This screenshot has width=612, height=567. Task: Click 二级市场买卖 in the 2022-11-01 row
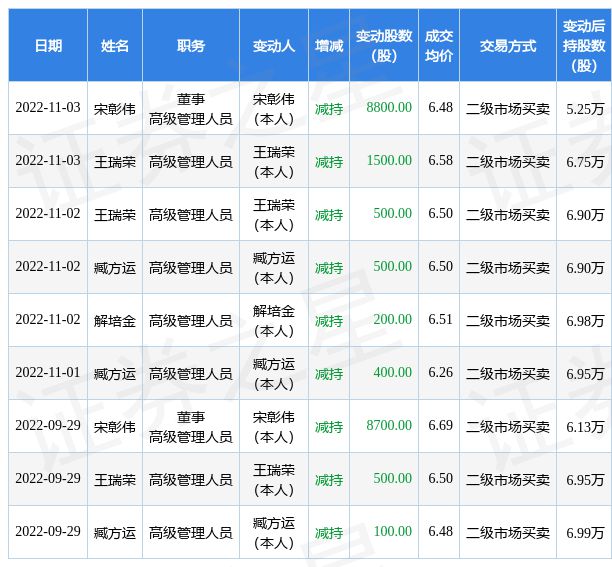tap(508, 374)
